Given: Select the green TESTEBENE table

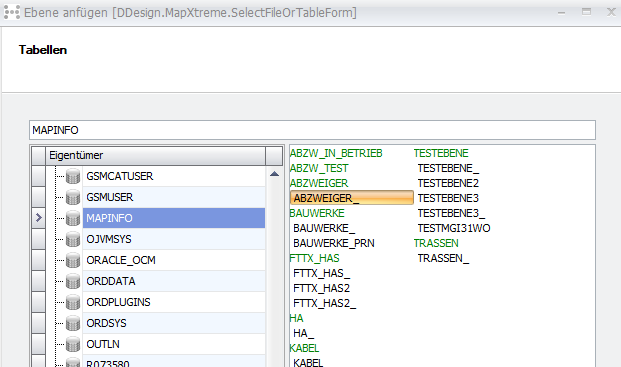Looking at the screenshot, I should [x=441, y=153].
